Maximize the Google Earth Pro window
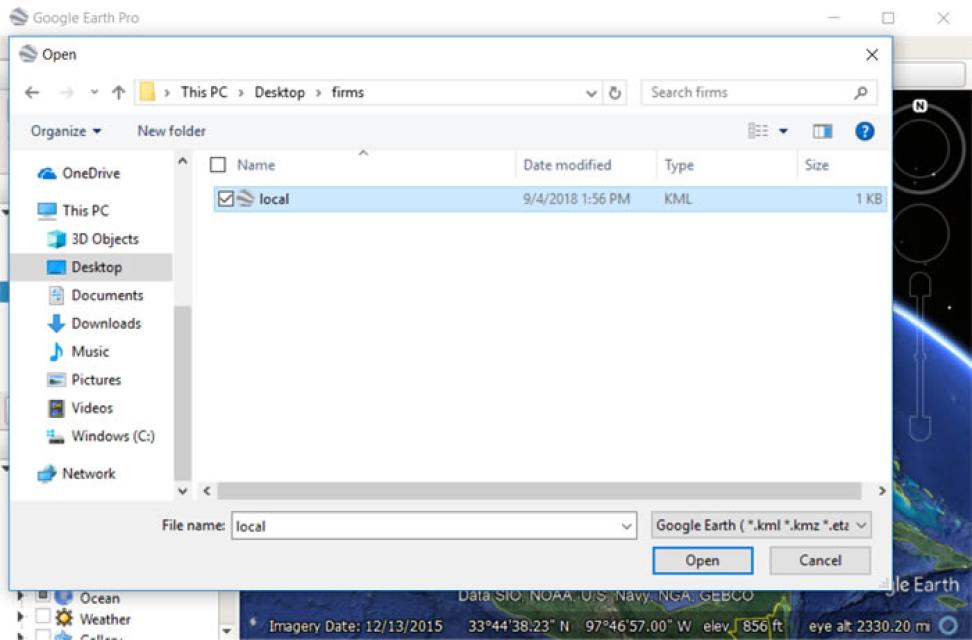This screenshot has height=640, width=972. pyautogui.click(x=888, y=19)
